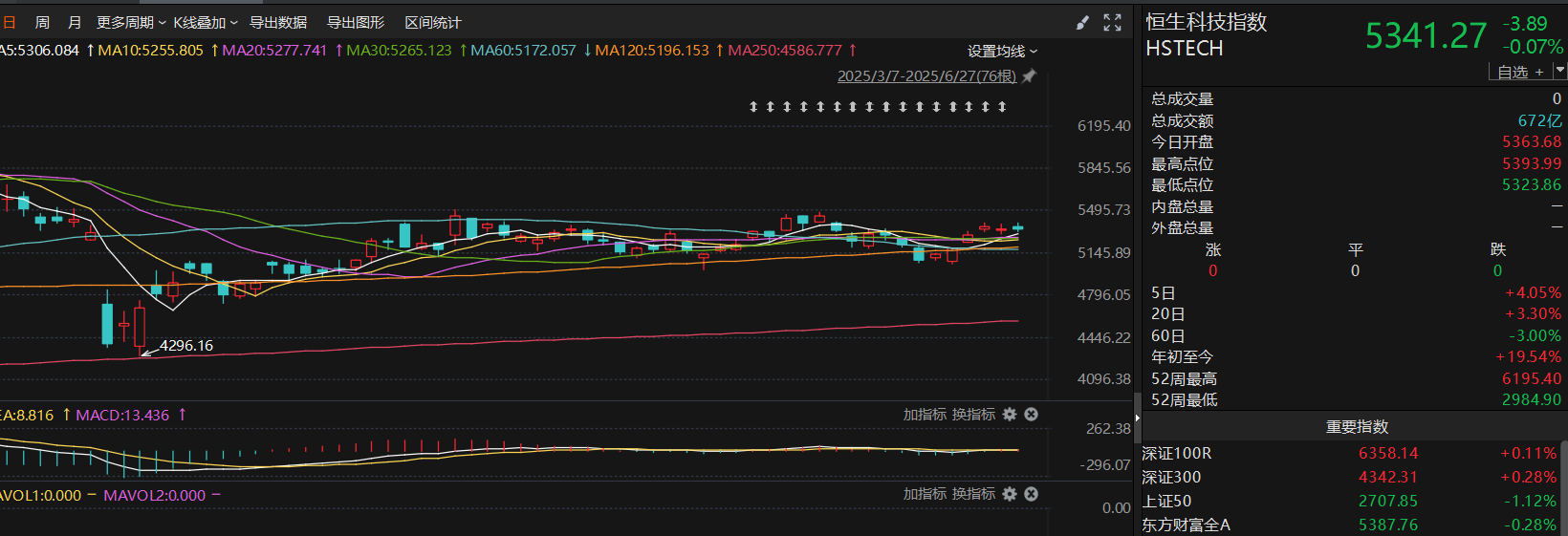Screen dimensions: 1568x536
Task: Click 加指标 in the MAVOL panel
Action: (925, 494)
